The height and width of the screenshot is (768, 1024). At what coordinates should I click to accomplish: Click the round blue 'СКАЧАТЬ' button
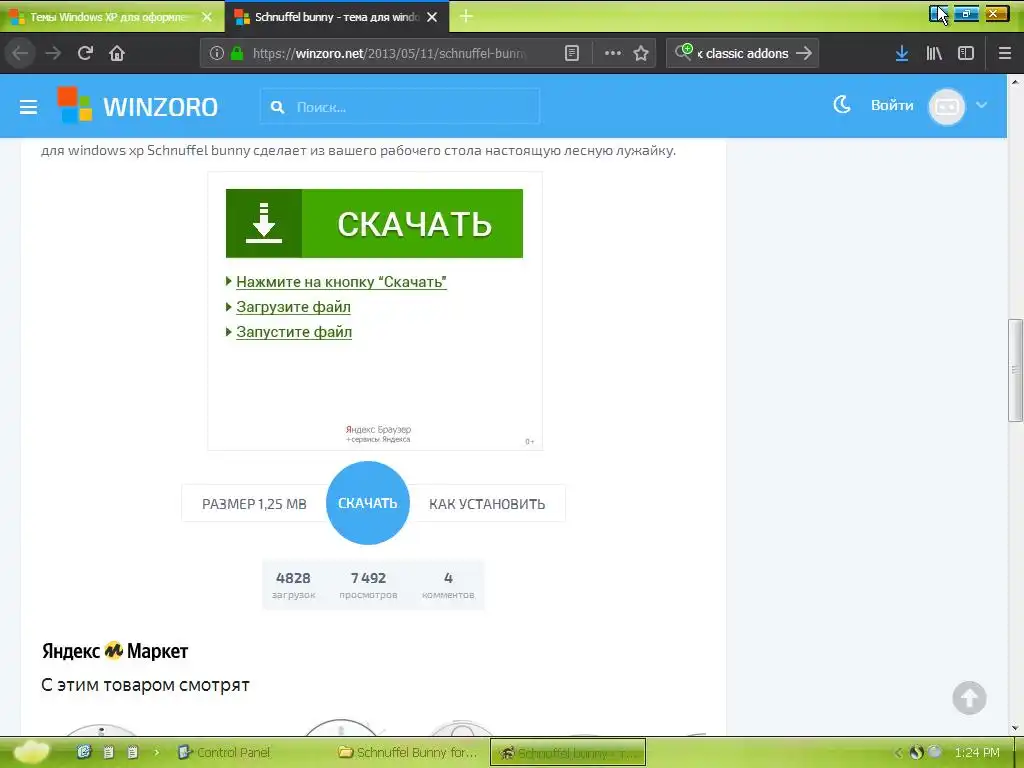click(368, 503)
